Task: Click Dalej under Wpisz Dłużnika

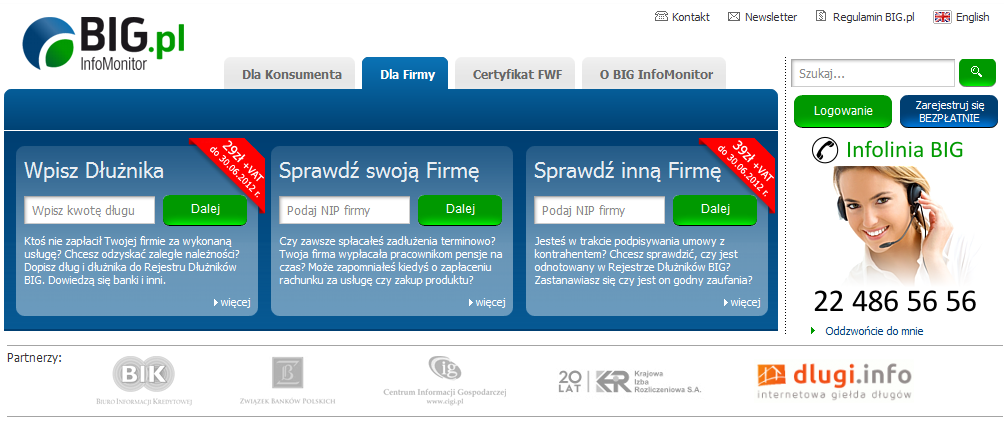Action: pos(205,209)
